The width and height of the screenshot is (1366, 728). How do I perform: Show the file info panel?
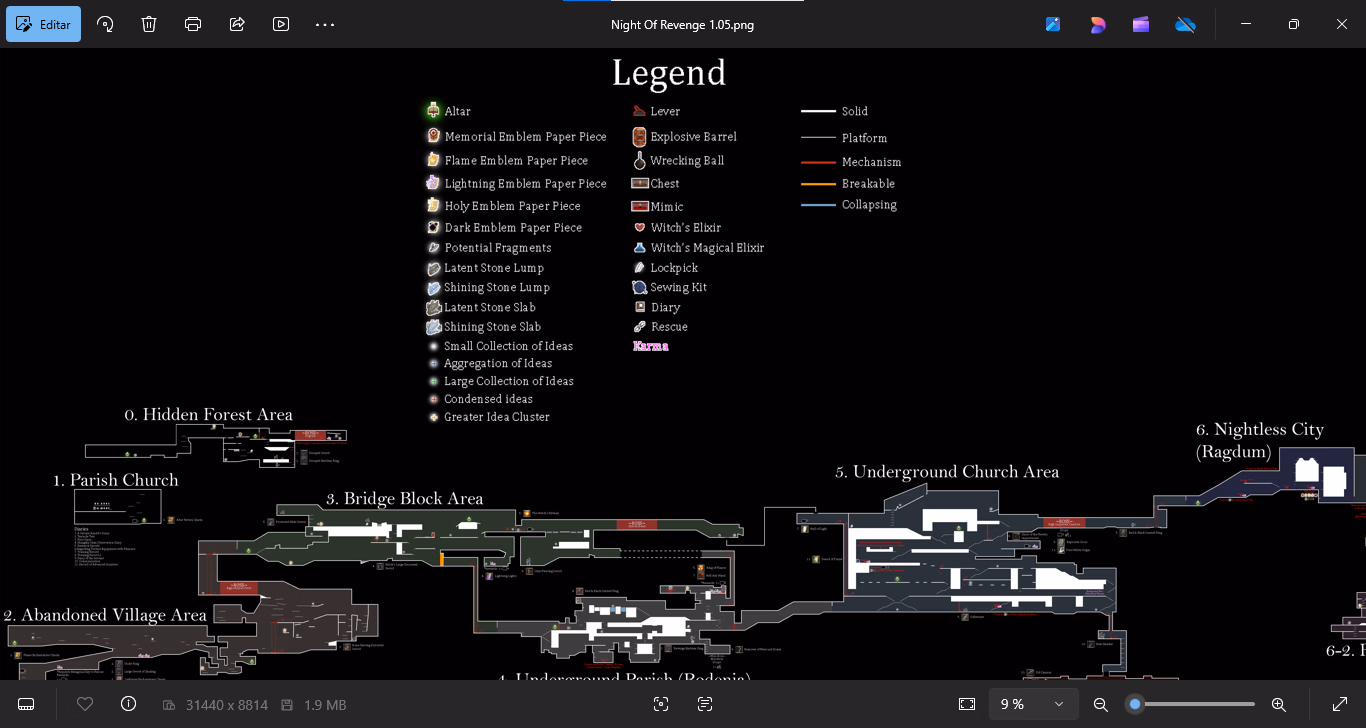click(128, 704)
